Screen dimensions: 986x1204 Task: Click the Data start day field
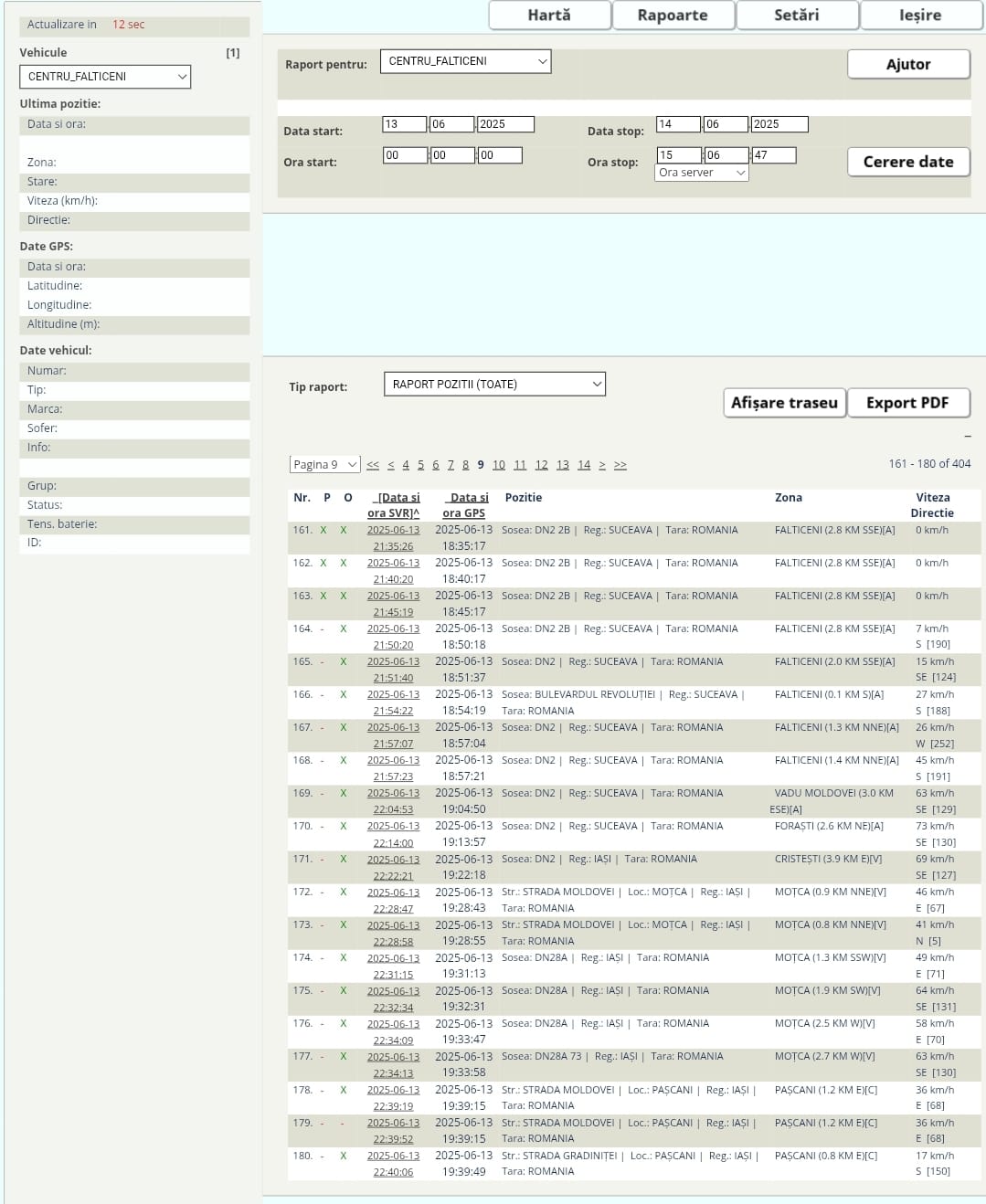(x=404, y=124)
